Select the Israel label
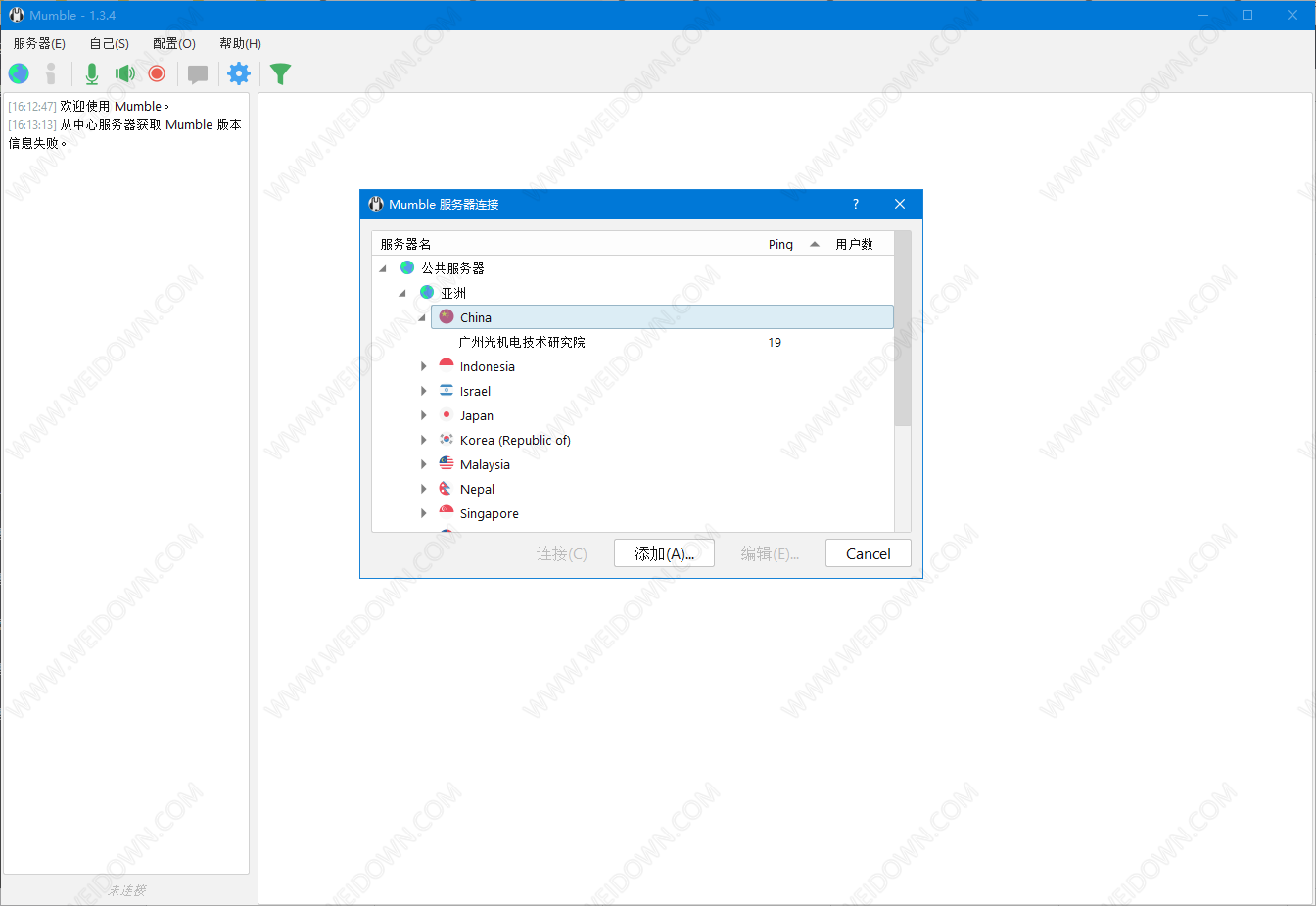This screenshot has height=906, width=1316. pos(475,391)
